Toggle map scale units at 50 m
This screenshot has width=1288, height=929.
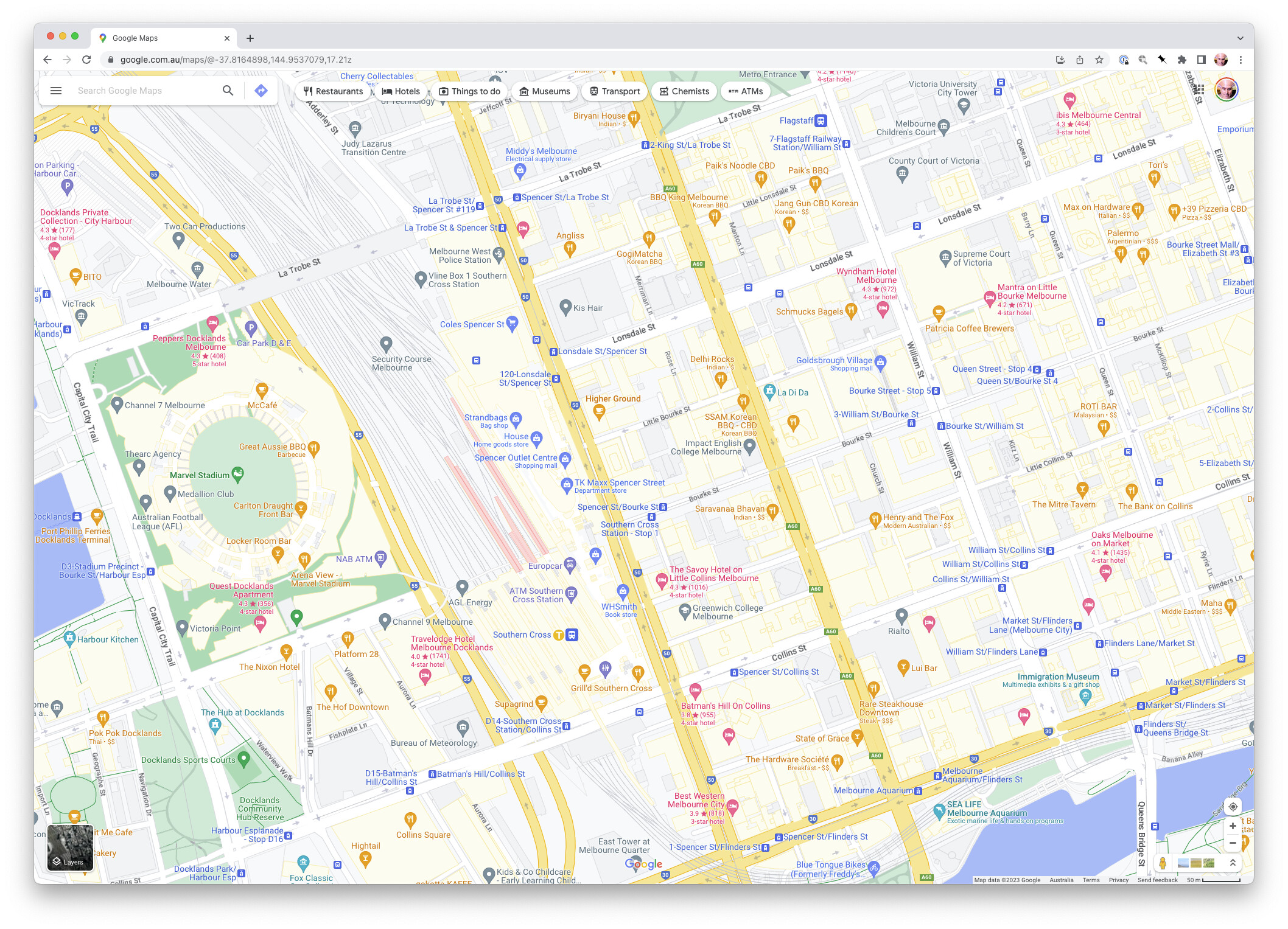click(1213, 880)
